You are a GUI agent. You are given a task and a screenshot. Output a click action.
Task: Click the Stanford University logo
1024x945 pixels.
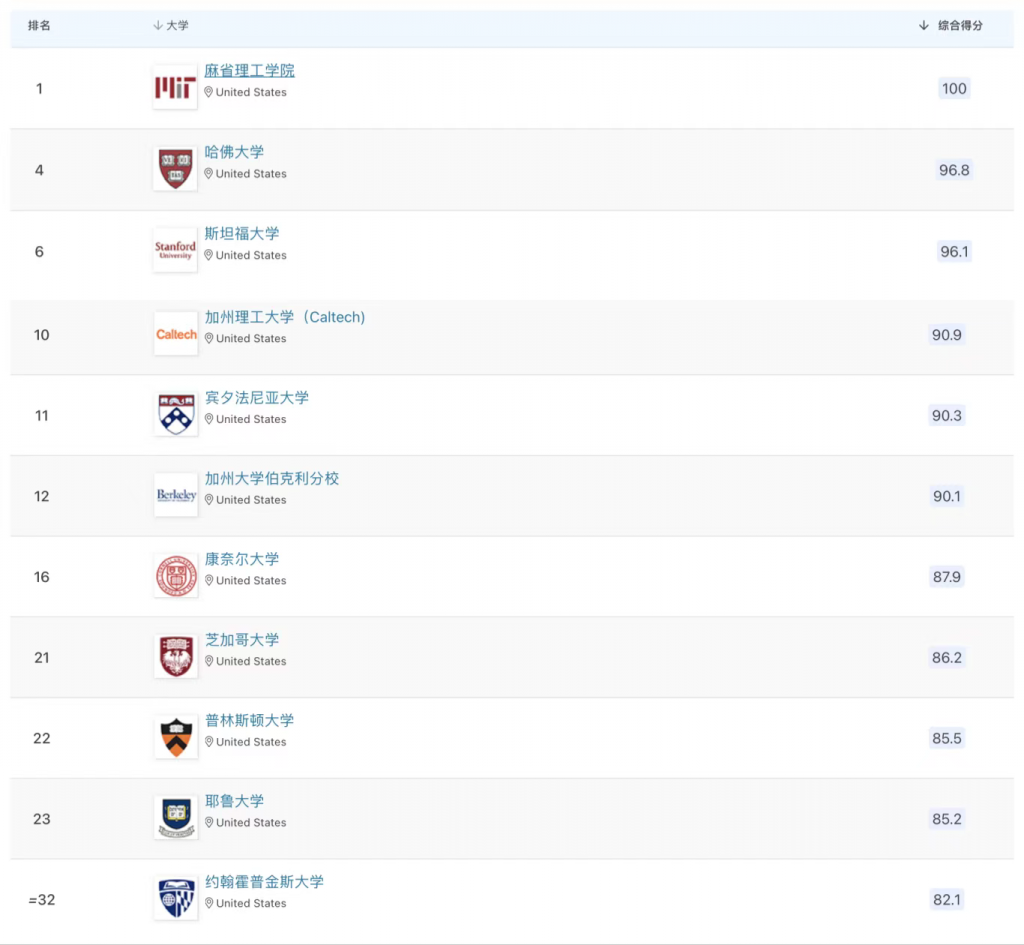pos(175,250)
